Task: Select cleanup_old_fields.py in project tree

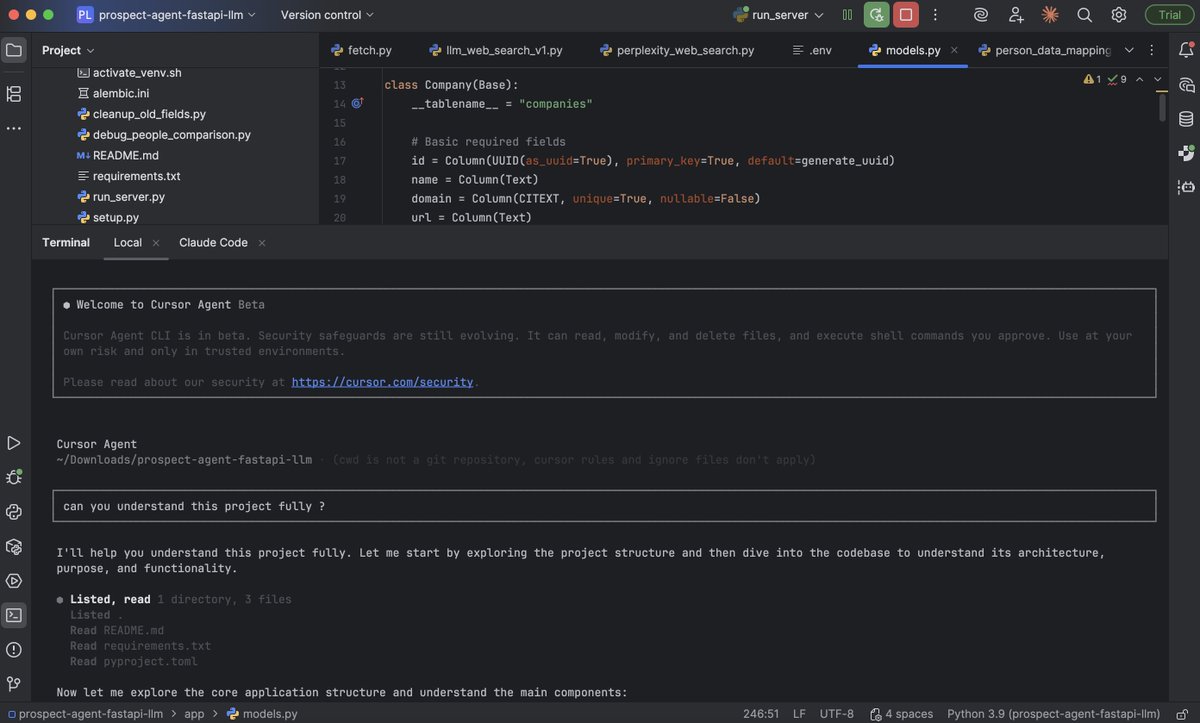Action: pos(141,114)
